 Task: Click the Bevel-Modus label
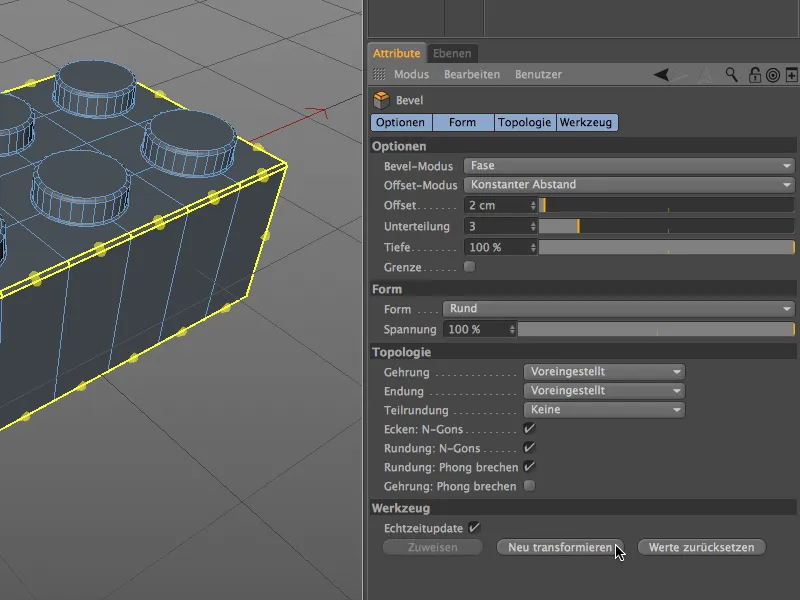pyautogui.click(x=418, y=166)
